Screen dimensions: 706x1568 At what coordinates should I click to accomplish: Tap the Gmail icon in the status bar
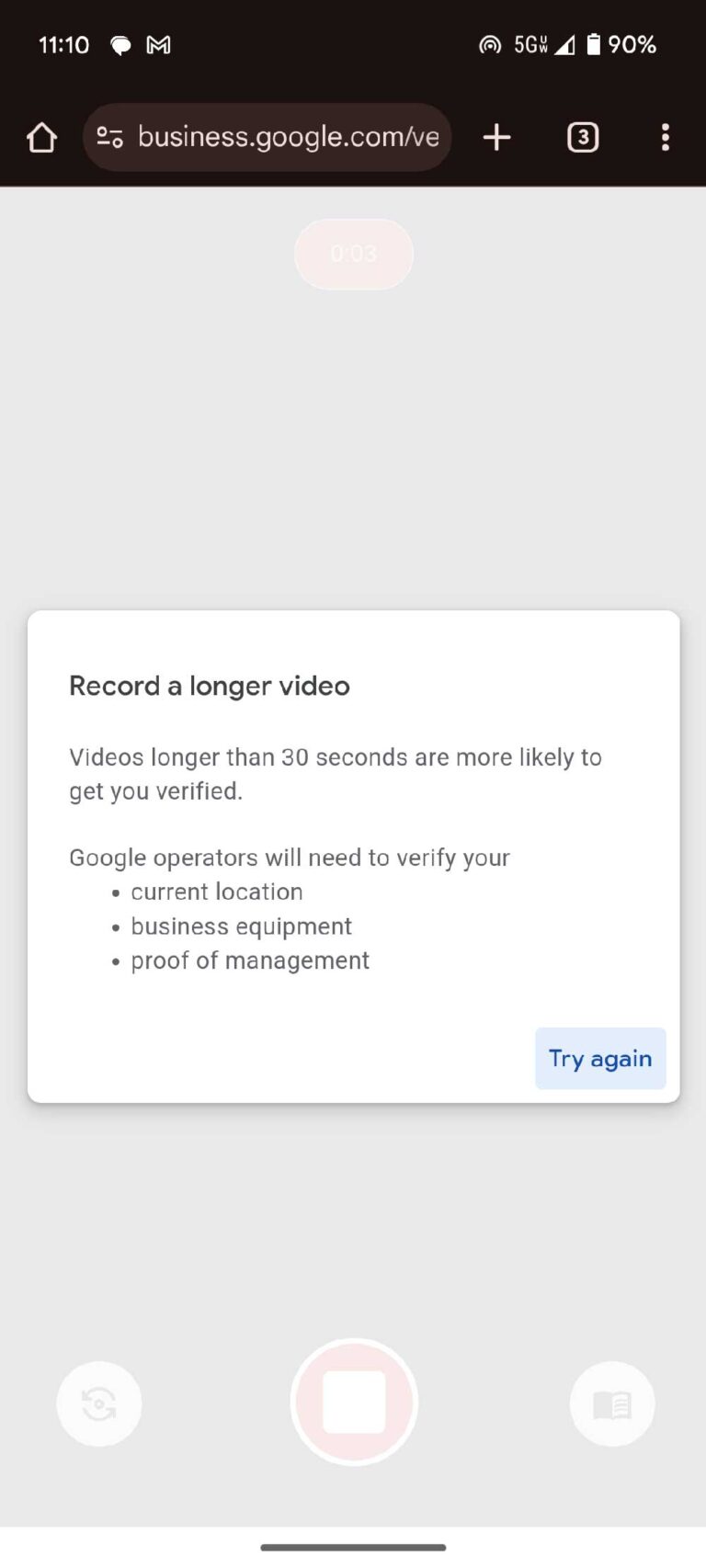point(158,45)
